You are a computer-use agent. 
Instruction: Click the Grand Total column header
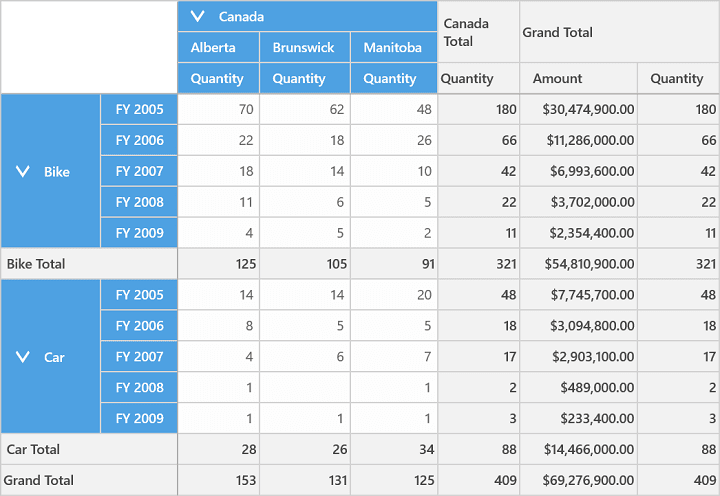pos(619,32)
